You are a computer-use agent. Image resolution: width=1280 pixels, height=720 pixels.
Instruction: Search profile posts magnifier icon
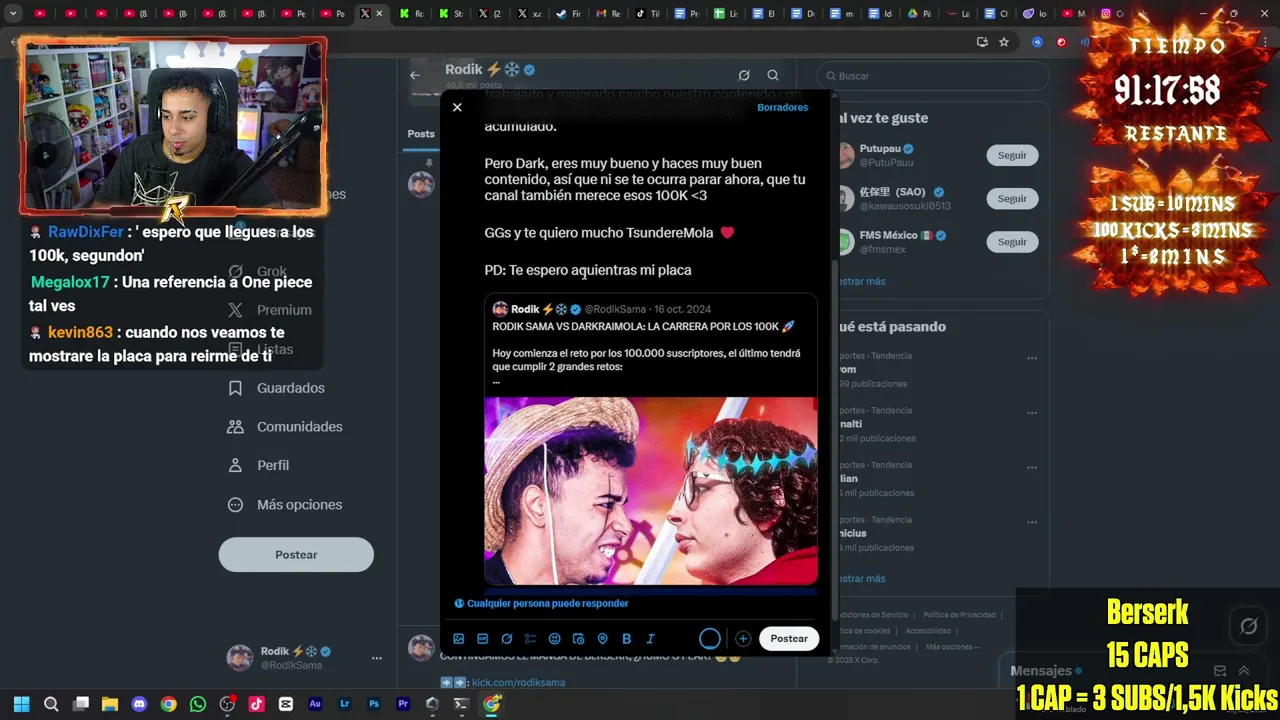coord(773,75)
